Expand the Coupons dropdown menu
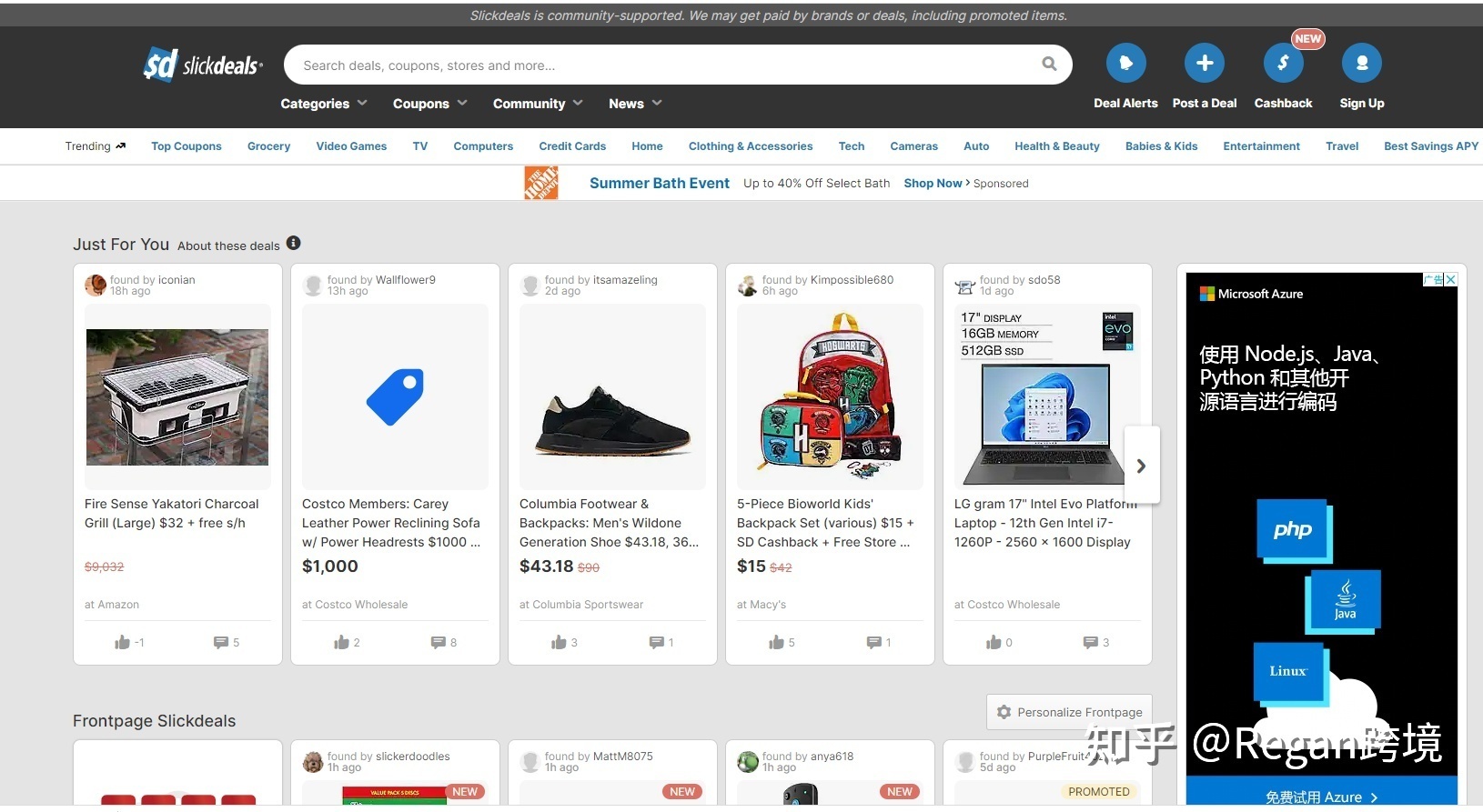 tap(430, 104)
